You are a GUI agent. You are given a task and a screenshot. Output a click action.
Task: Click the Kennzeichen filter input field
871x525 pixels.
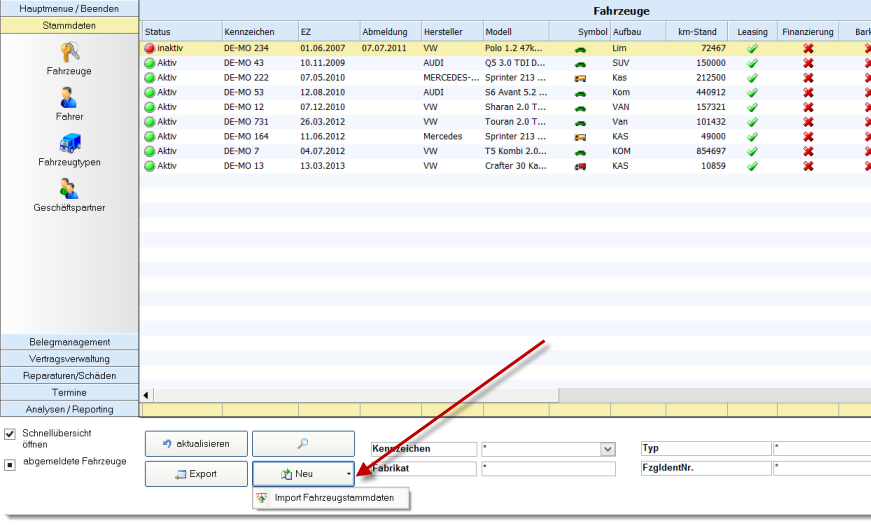pyautogui.click(x=541, y=449)
